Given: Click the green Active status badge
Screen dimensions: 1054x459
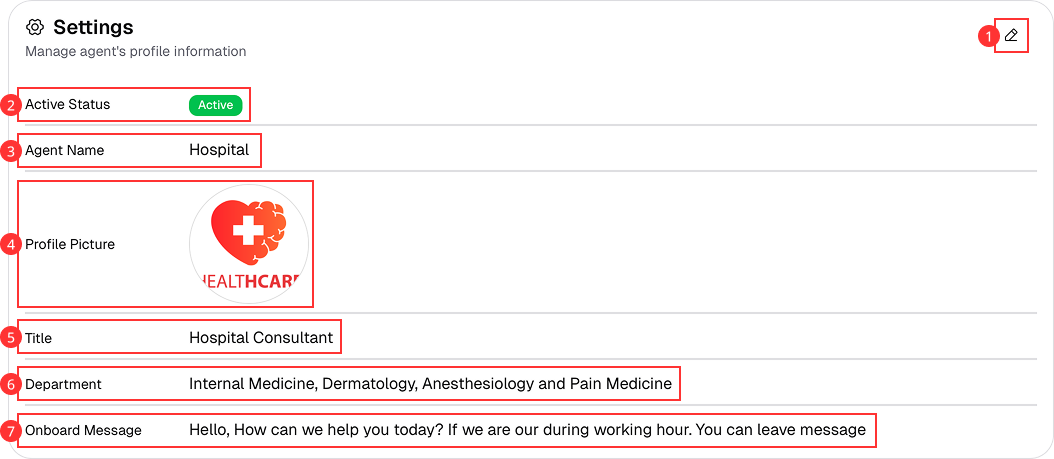Looking at the screenshot, I should 215,105.
